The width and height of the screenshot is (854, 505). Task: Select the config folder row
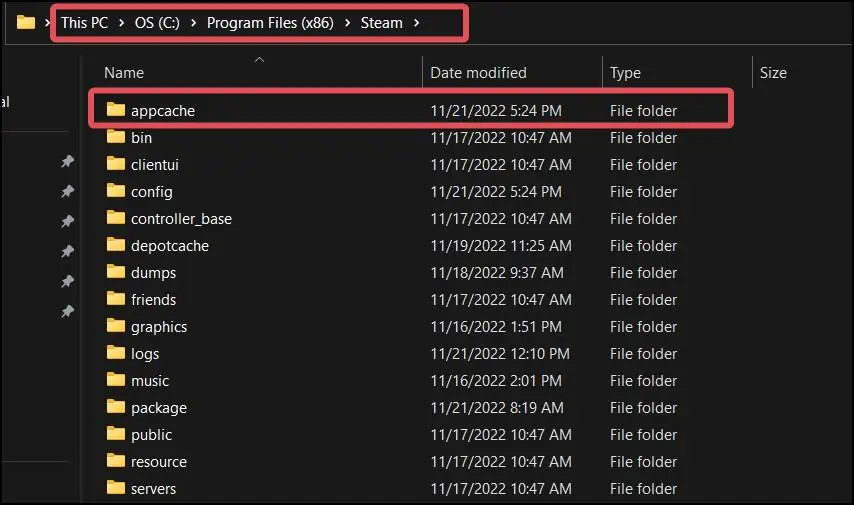click(x=152, y=191)
